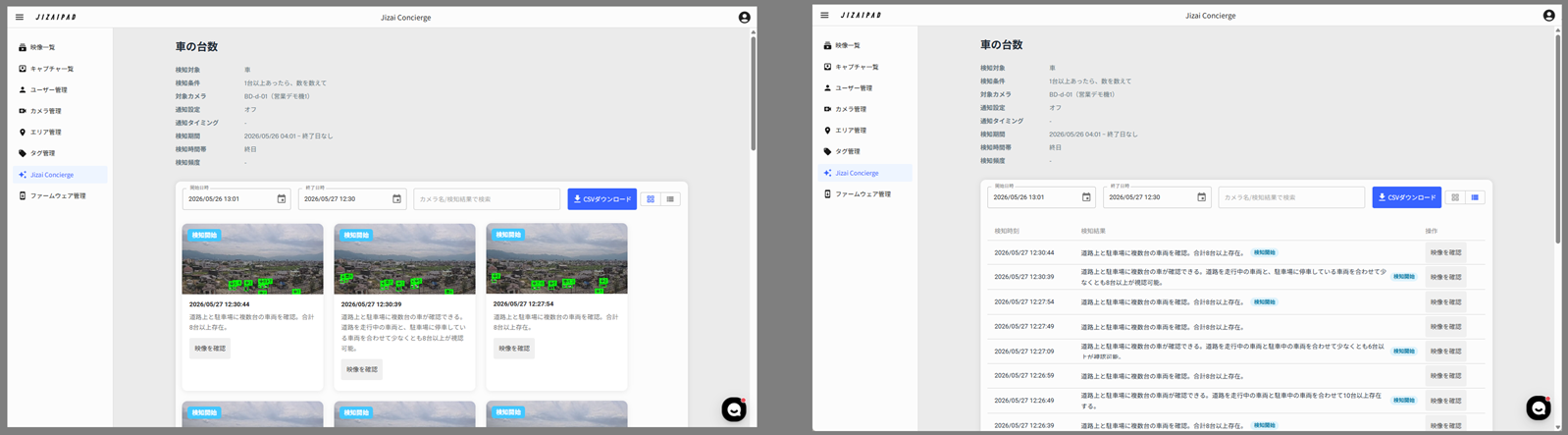Click JIZAIPAD logo in right window
1568x435 pixels.
coord(861,15)
